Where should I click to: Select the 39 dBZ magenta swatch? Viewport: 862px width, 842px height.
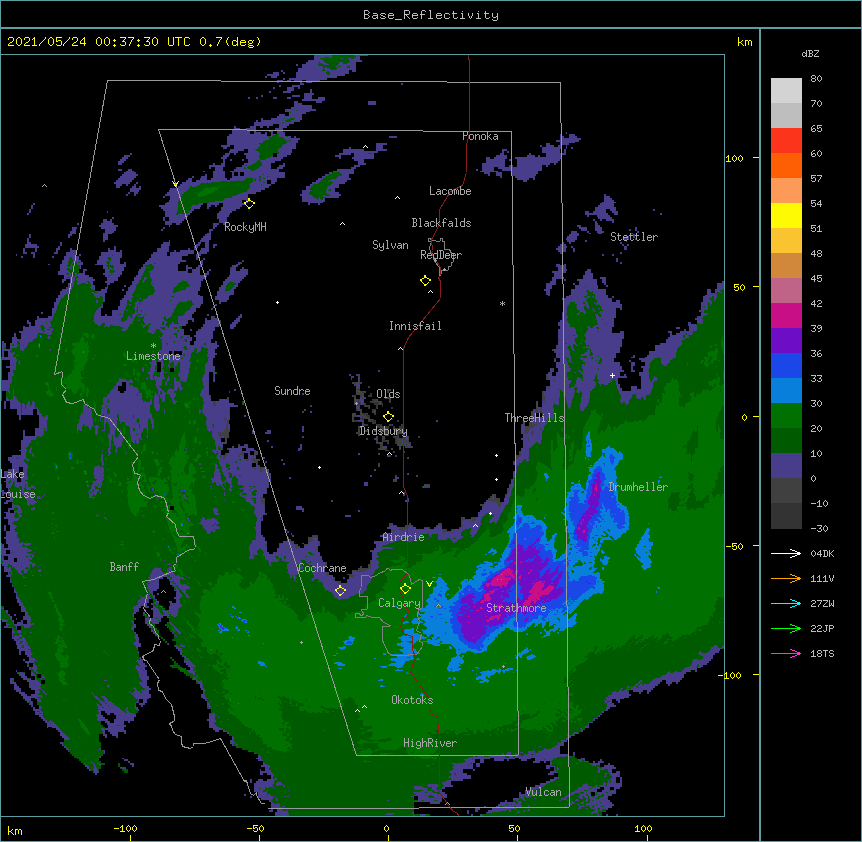click(x=786, y=315)
